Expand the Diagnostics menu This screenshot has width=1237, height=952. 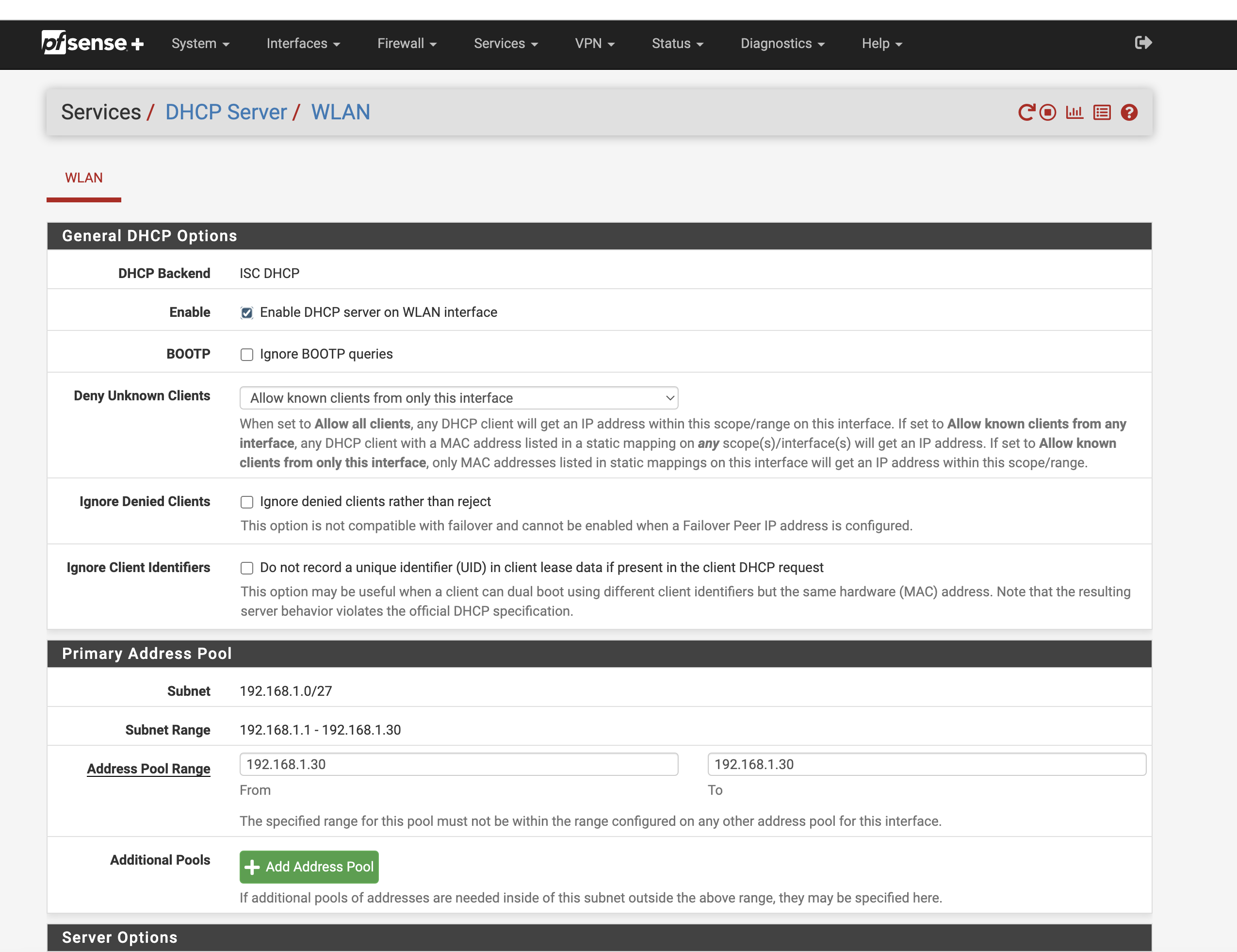pos(781,44)
